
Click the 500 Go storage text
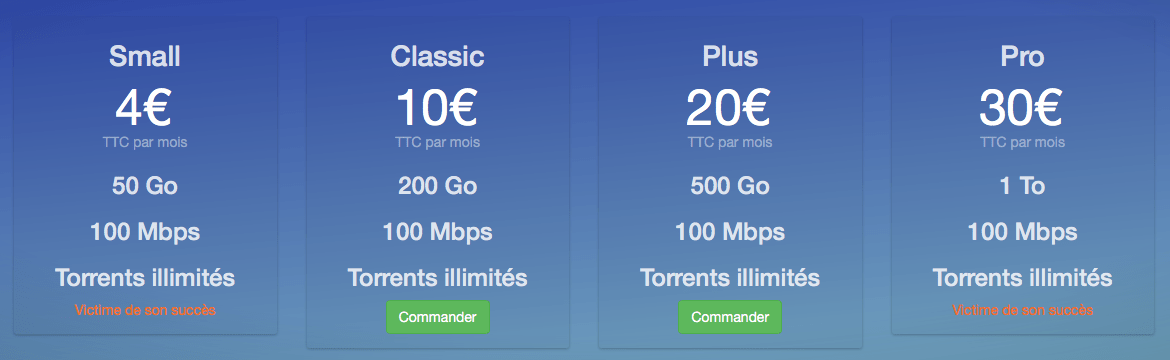(730, 185)
